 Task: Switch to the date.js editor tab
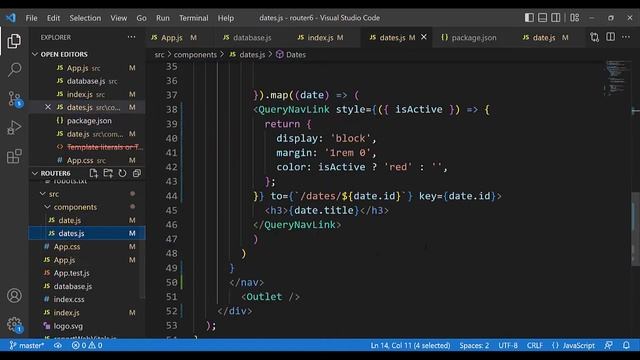tap(544, 38)
